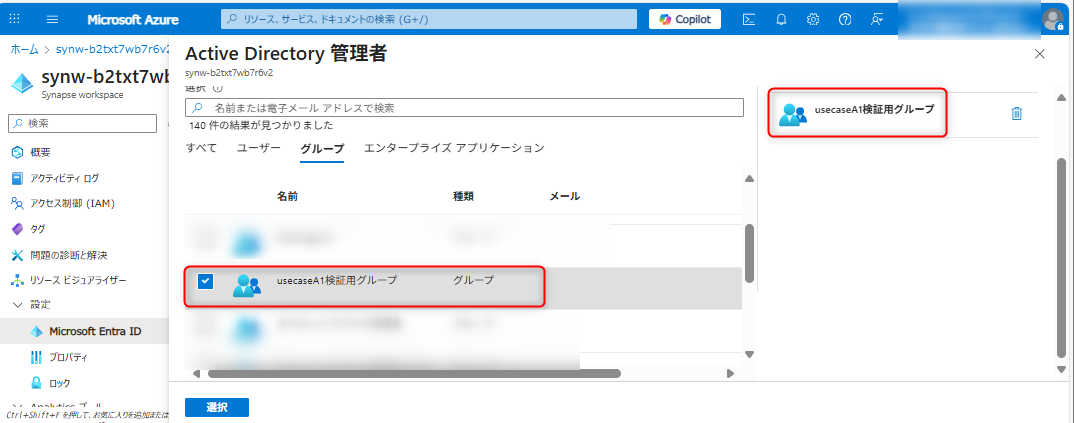This screenshot has height=423, width=1074.
Task: Open リソース ビジュアライザー menu item
Action: click(x=78, y=280)
